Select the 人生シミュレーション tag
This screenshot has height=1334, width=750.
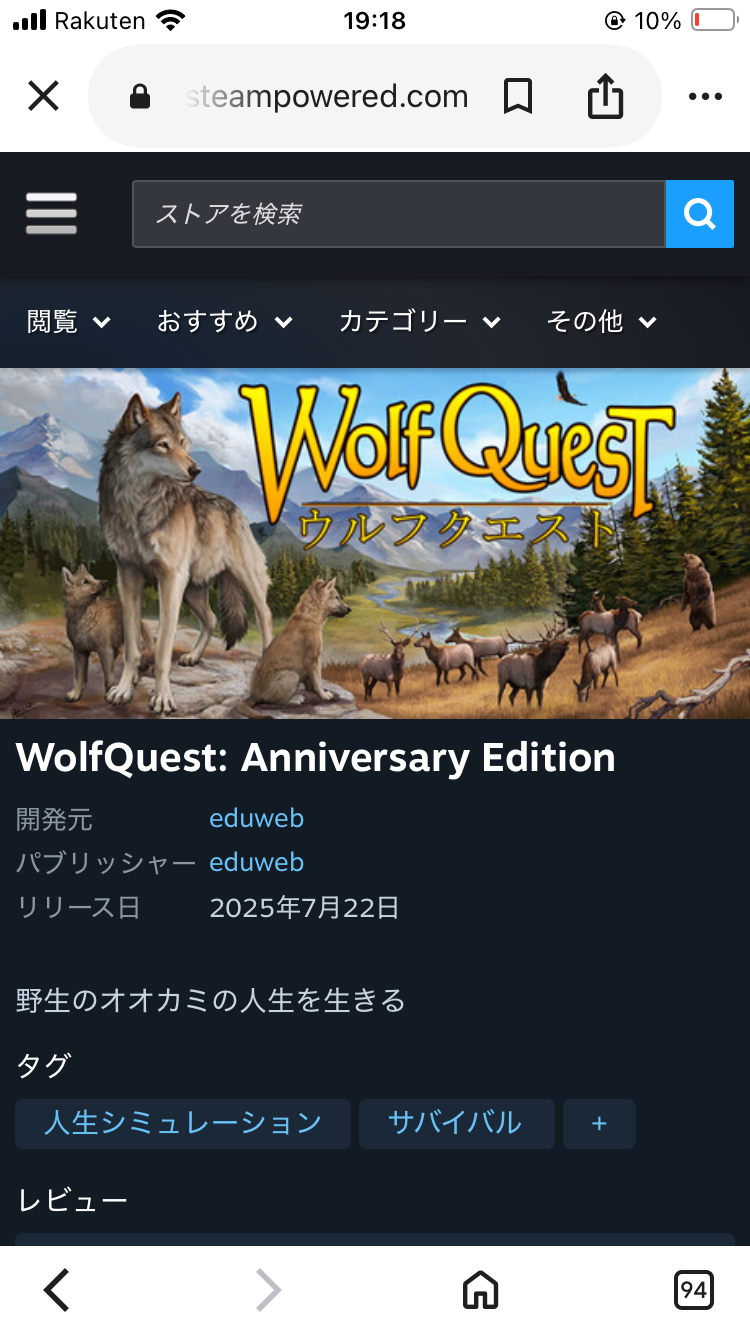tap(183, 1123)
